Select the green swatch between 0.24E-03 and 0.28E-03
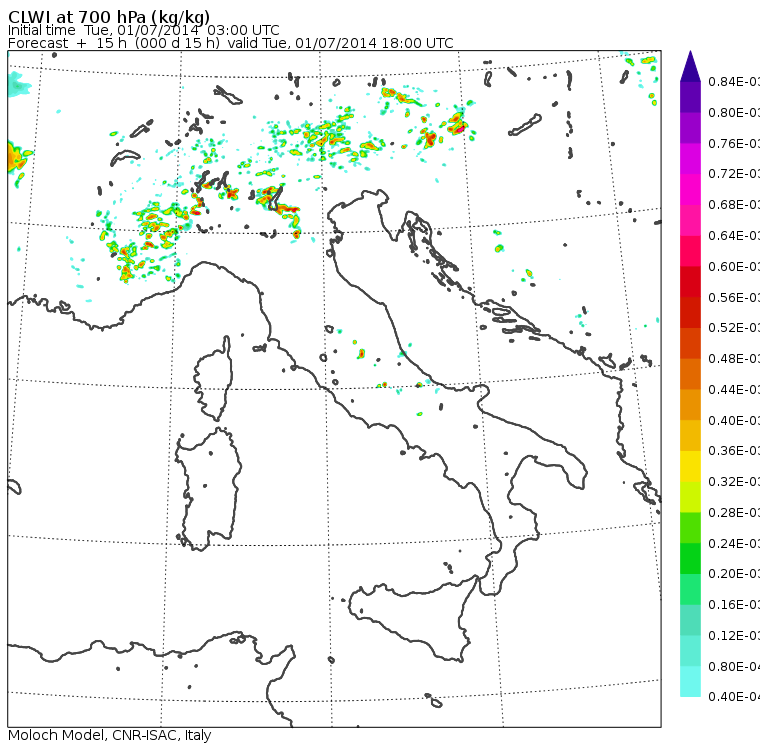 coord(690,528)
